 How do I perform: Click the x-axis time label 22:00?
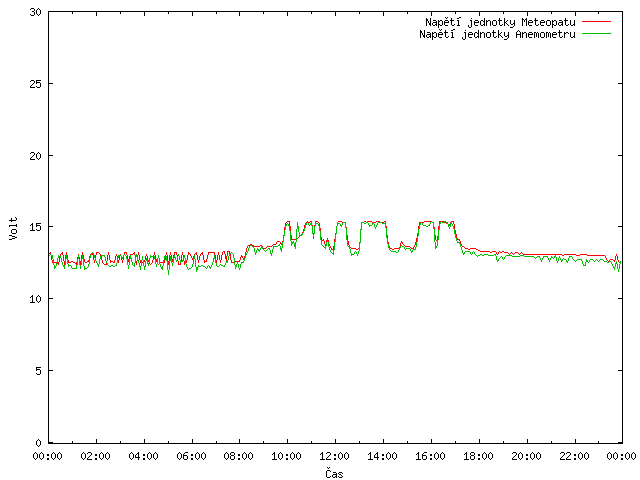[574, 456]
